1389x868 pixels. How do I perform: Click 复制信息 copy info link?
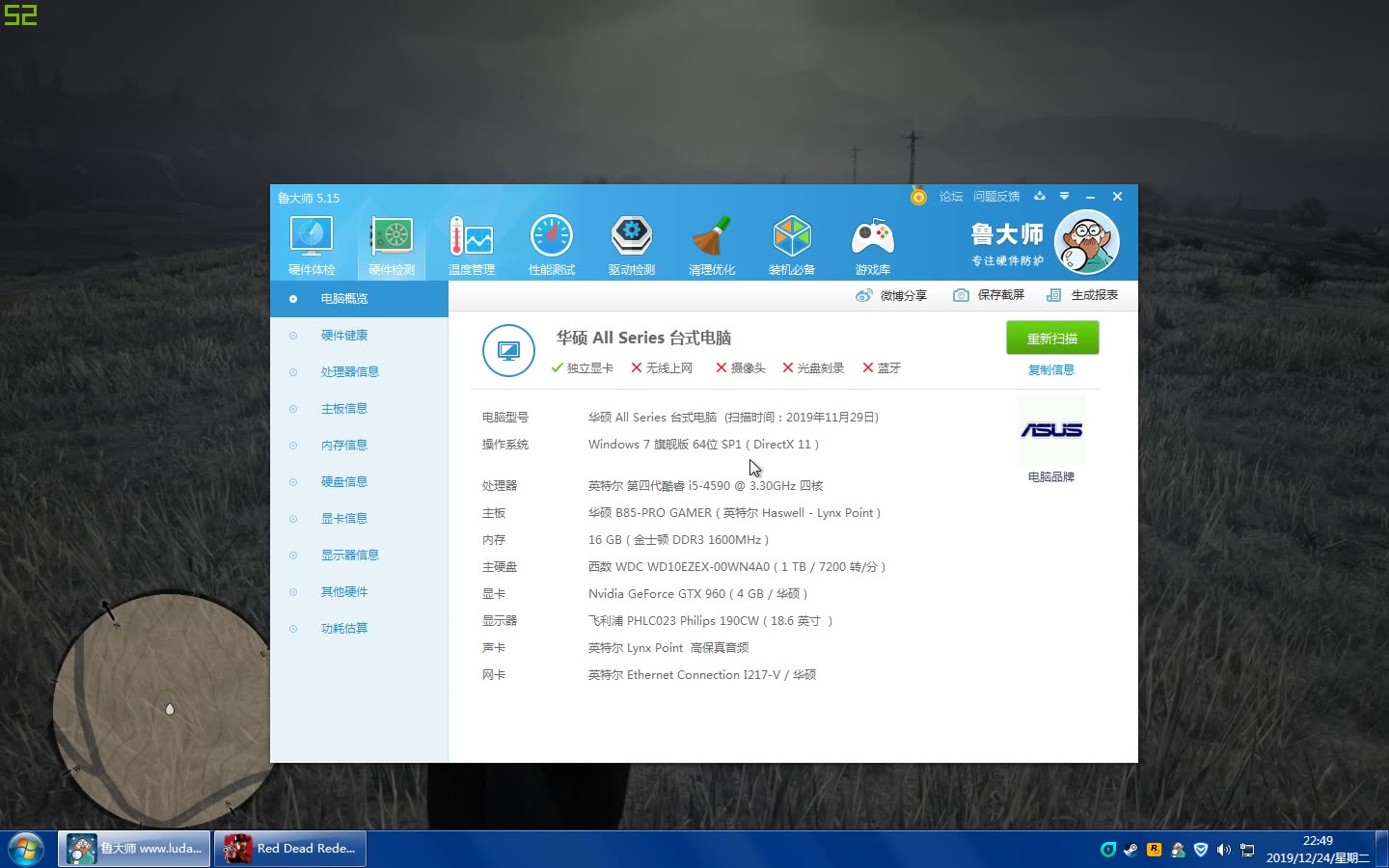1051,369
